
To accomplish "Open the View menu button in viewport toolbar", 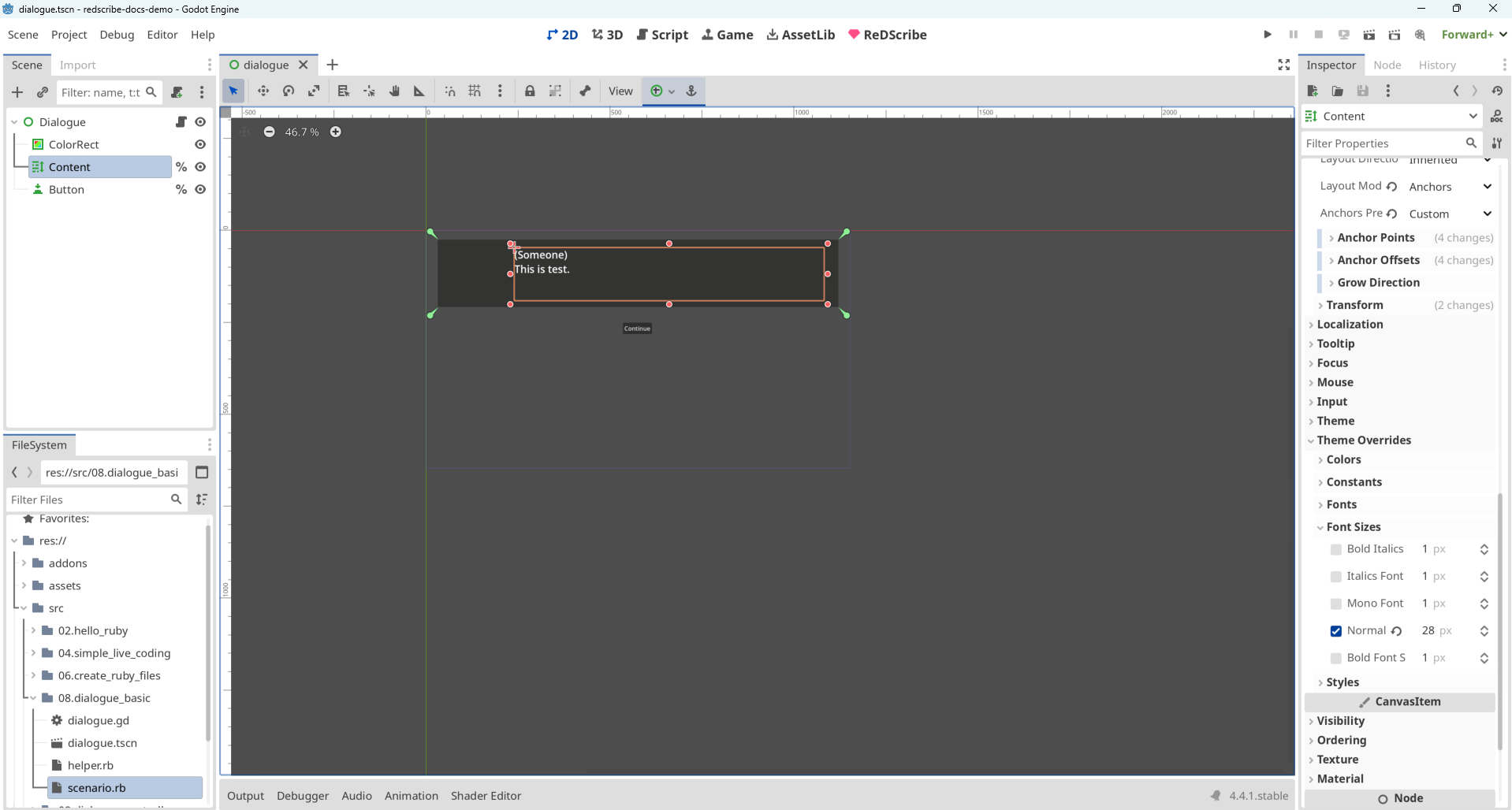I will [x=620, y=91].
